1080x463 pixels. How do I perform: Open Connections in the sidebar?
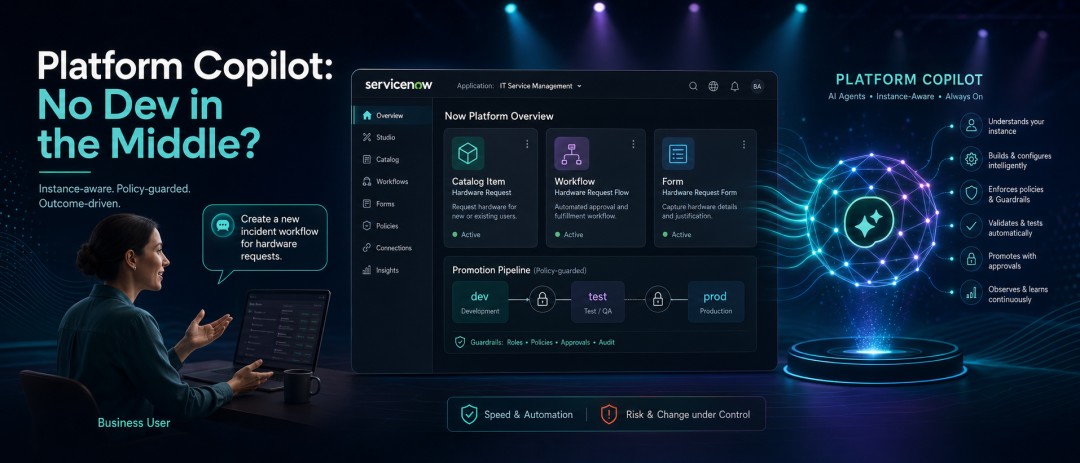click(x=393, y=248)
